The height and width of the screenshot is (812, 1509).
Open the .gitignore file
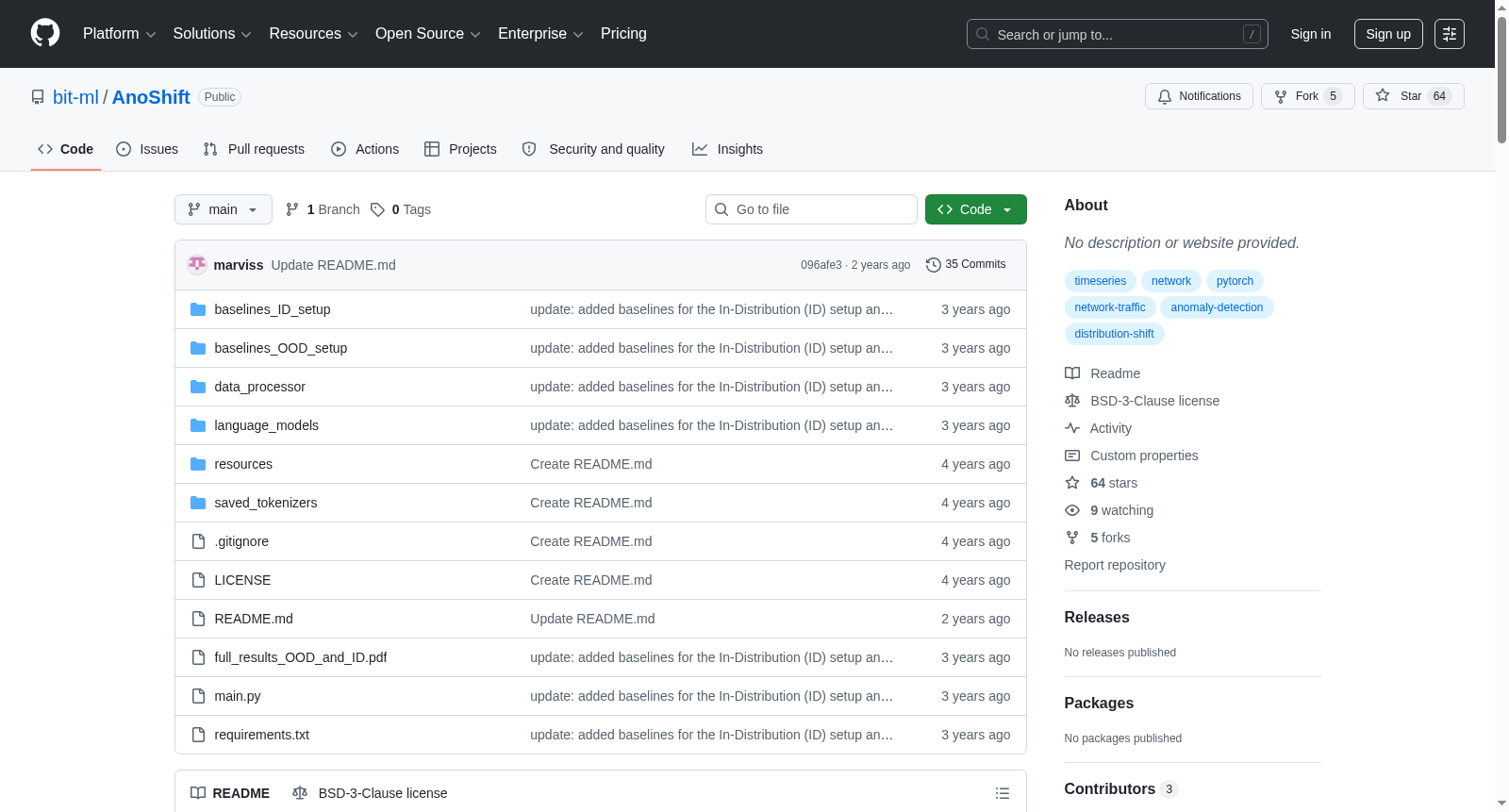pyautogui.click(x=241, y=541)
